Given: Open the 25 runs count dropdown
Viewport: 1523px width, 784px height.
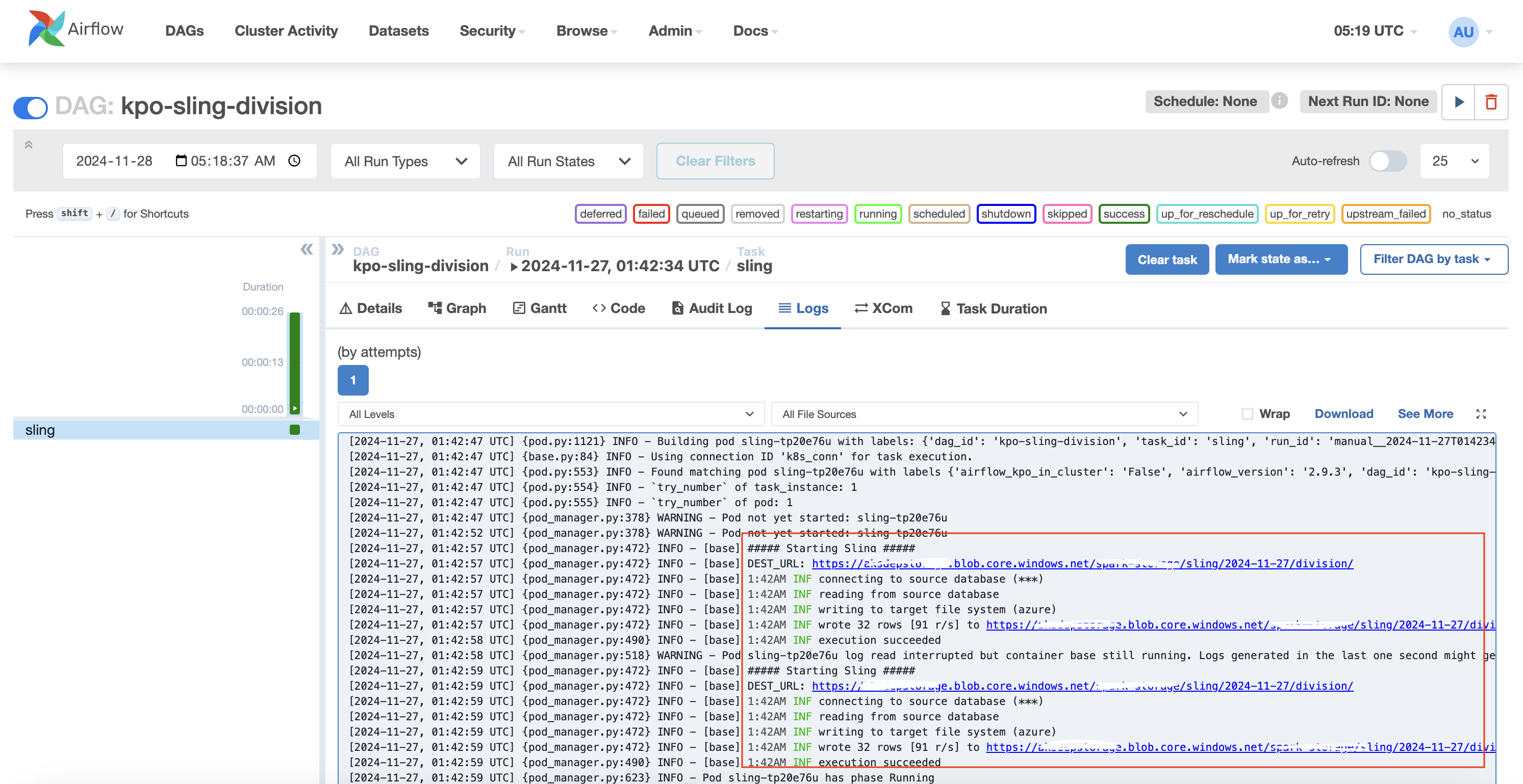Looking at the screenshot, I should point(1455,161).
